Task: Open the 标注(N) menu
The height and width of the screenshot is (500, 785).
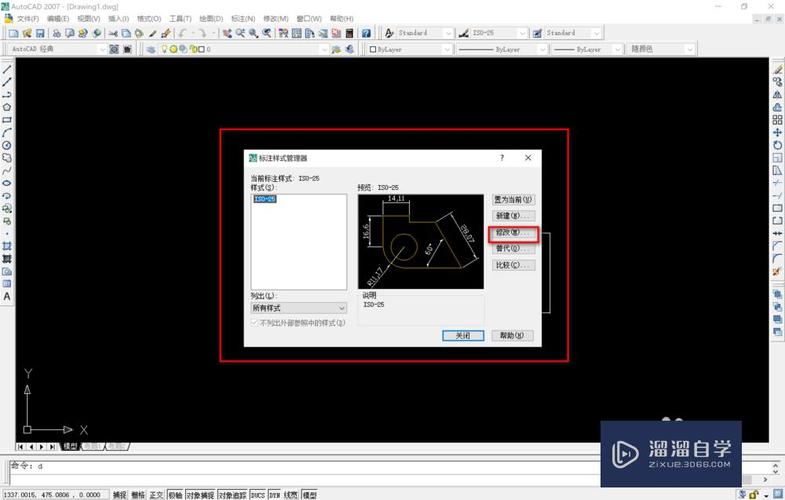Action: [243, 19]
